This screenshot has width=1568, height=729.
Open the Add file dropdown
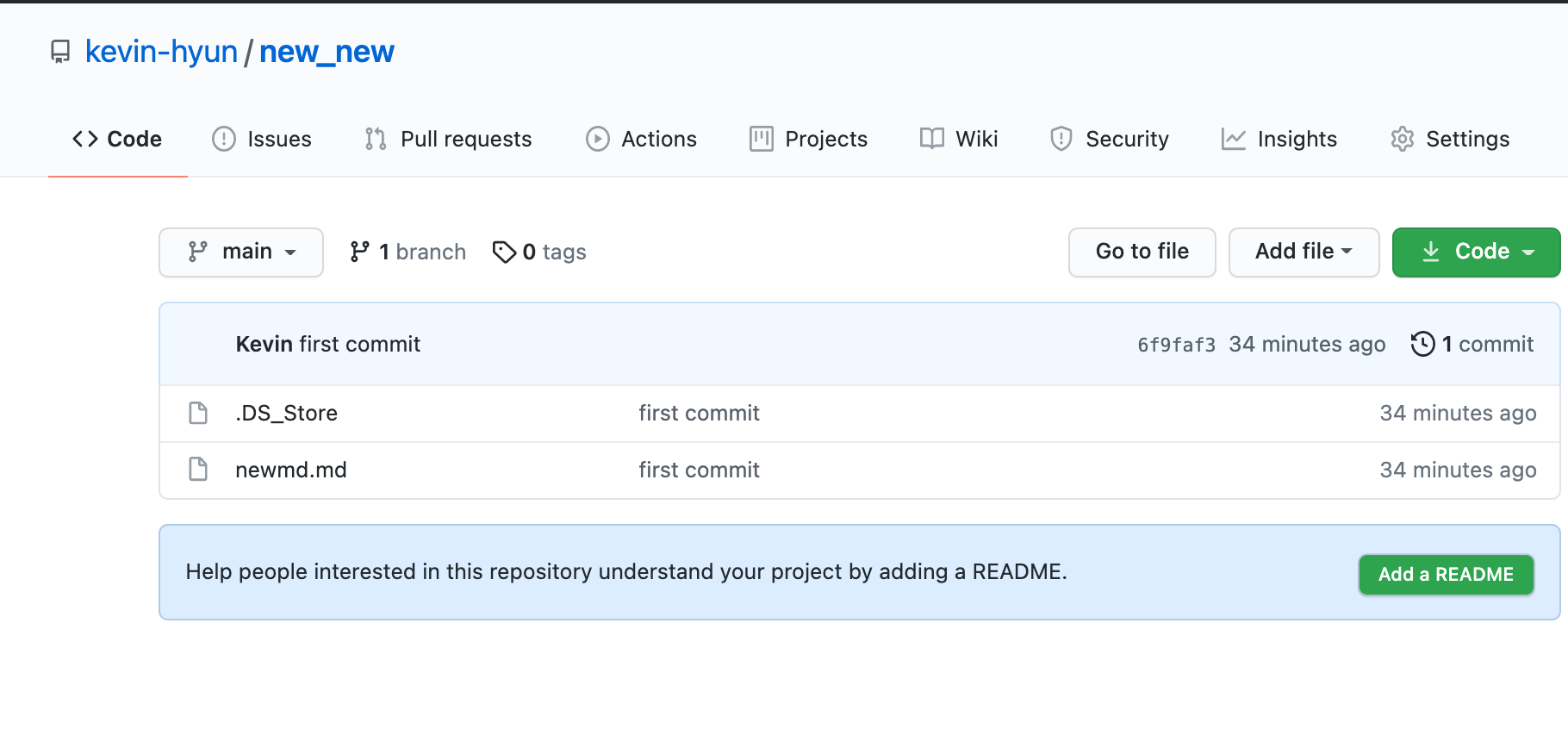[x=1304, y=252]
